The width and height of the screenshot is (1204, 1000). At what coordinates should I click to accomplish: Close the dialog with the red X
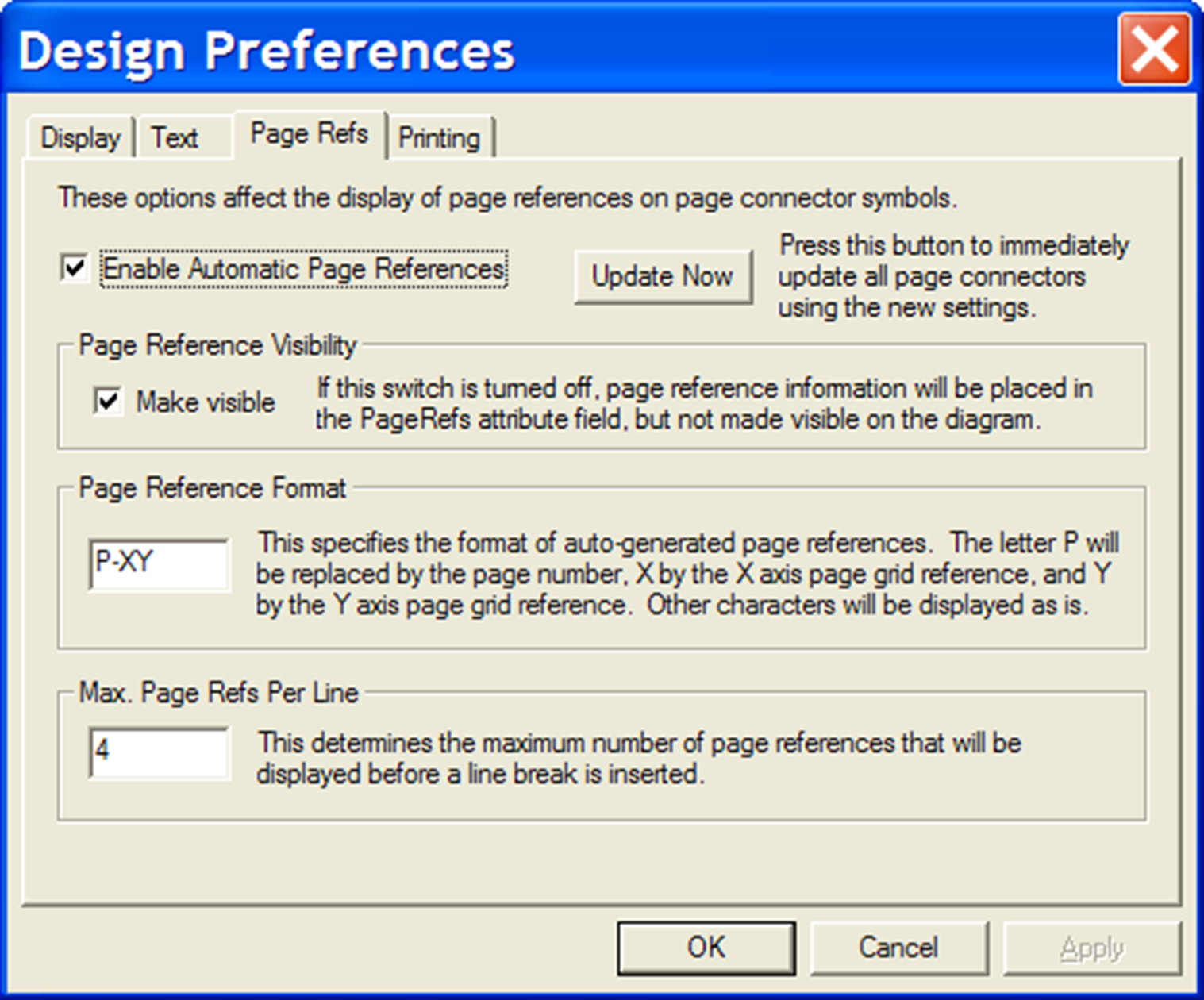pos(1154,49)
